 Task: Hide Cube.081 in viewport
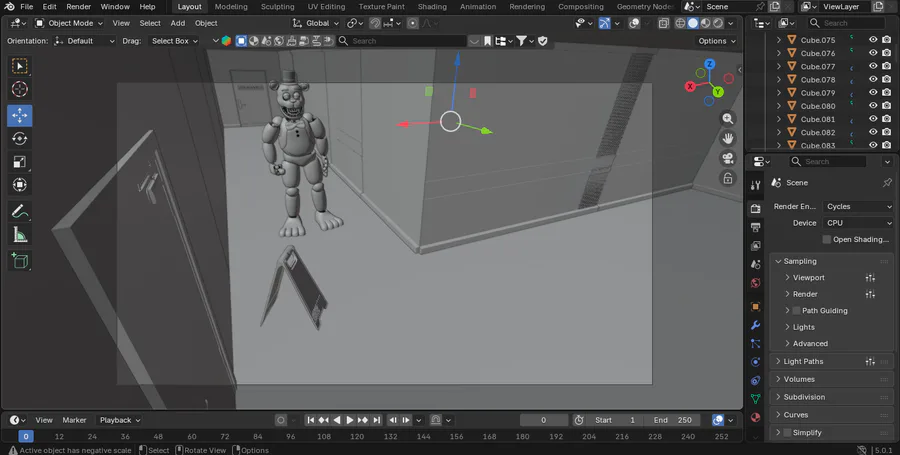coord(873,119)
